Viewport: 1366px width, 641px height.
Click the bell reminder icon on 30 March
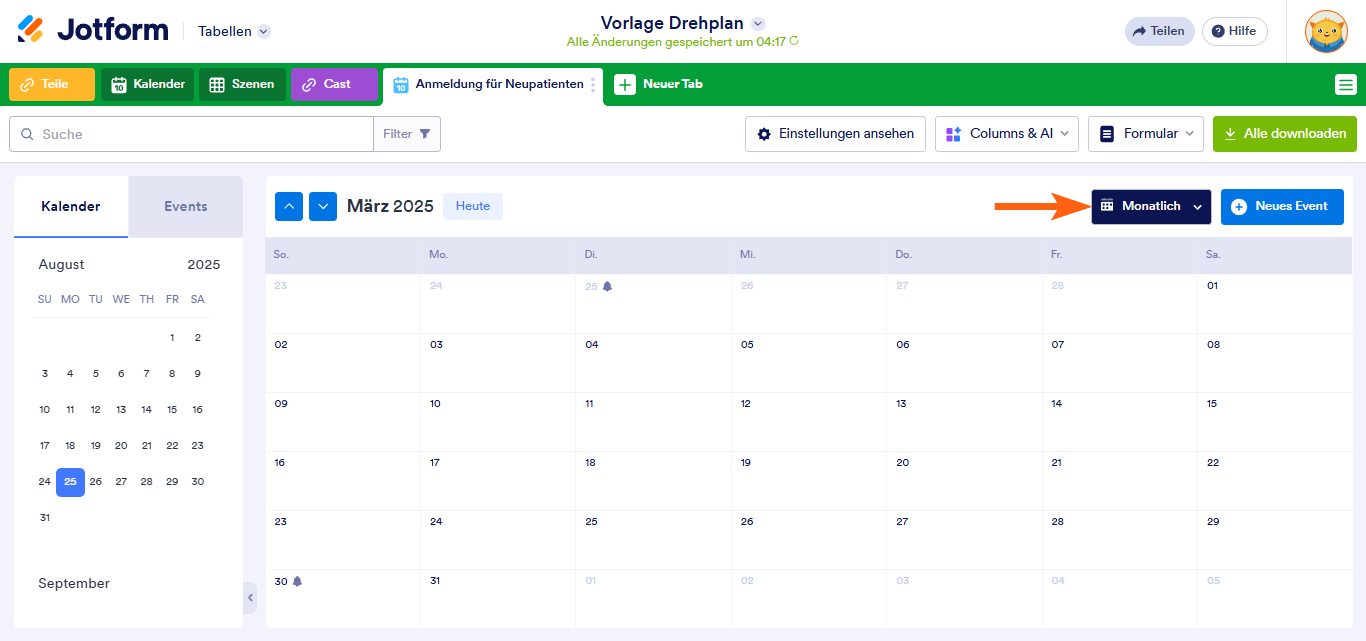tap(297, 581)
